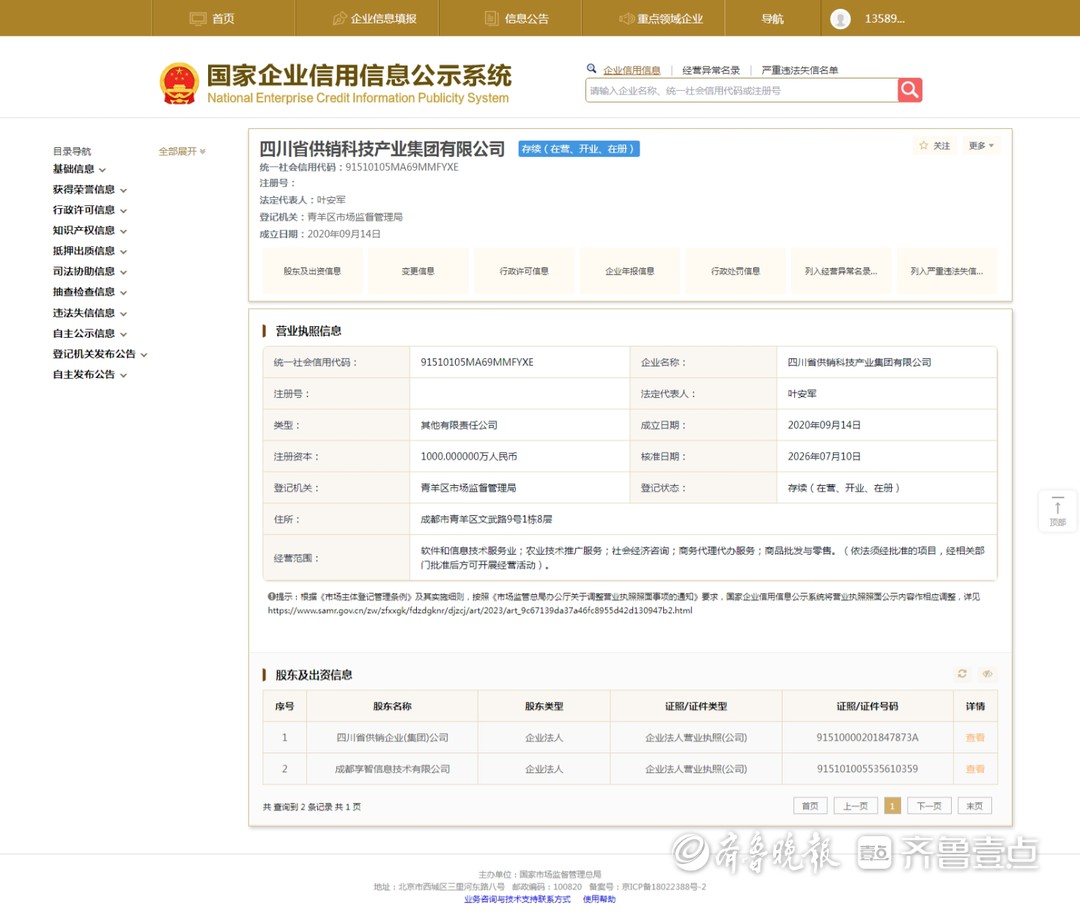This screenshot has width=1080, height=918.
Task: Open the 行政许可信息 shortcut tab
Action: point(524,271)
